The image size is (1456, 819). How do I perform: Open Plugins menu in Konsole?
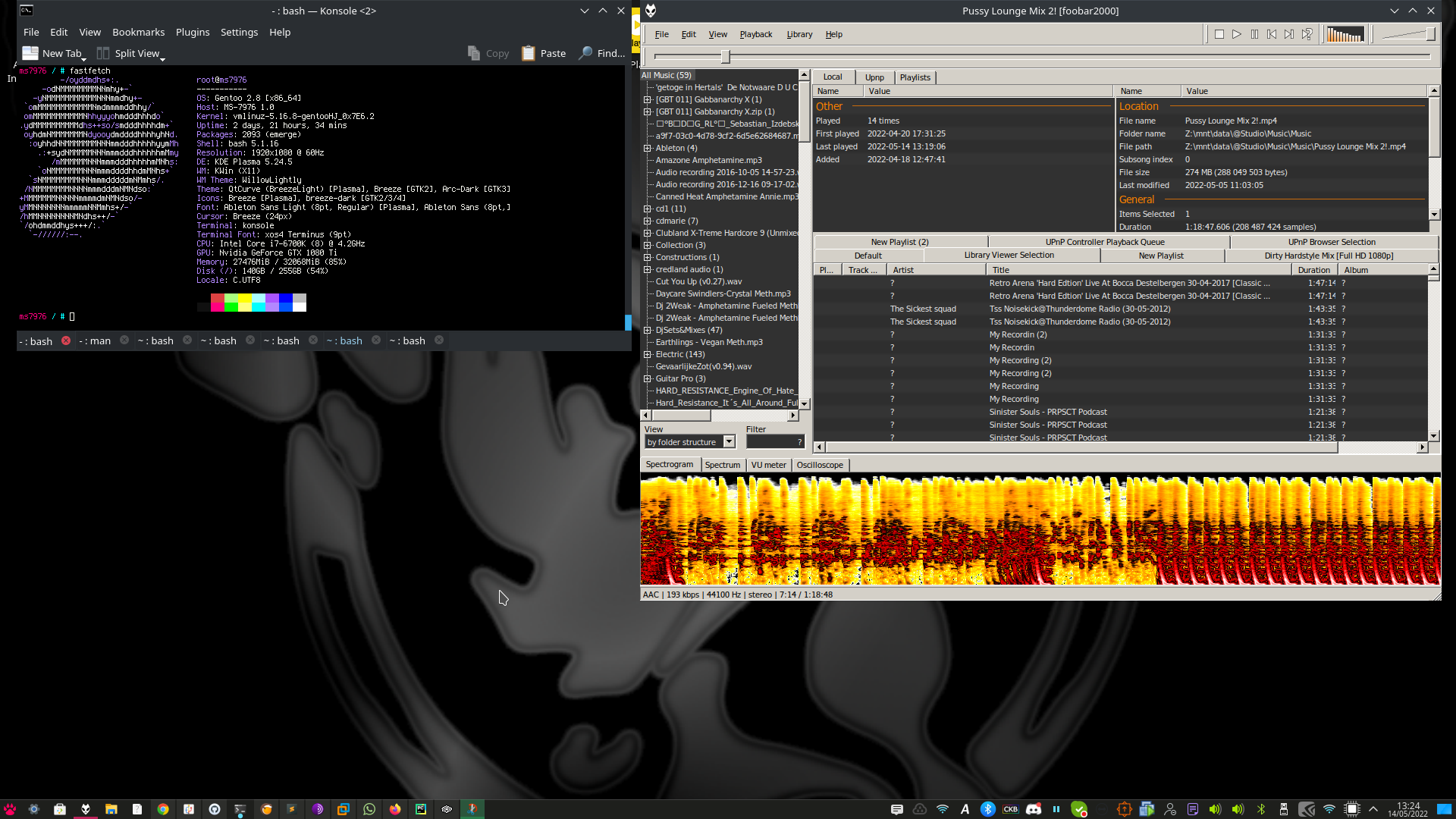click(x=193, y=32)
